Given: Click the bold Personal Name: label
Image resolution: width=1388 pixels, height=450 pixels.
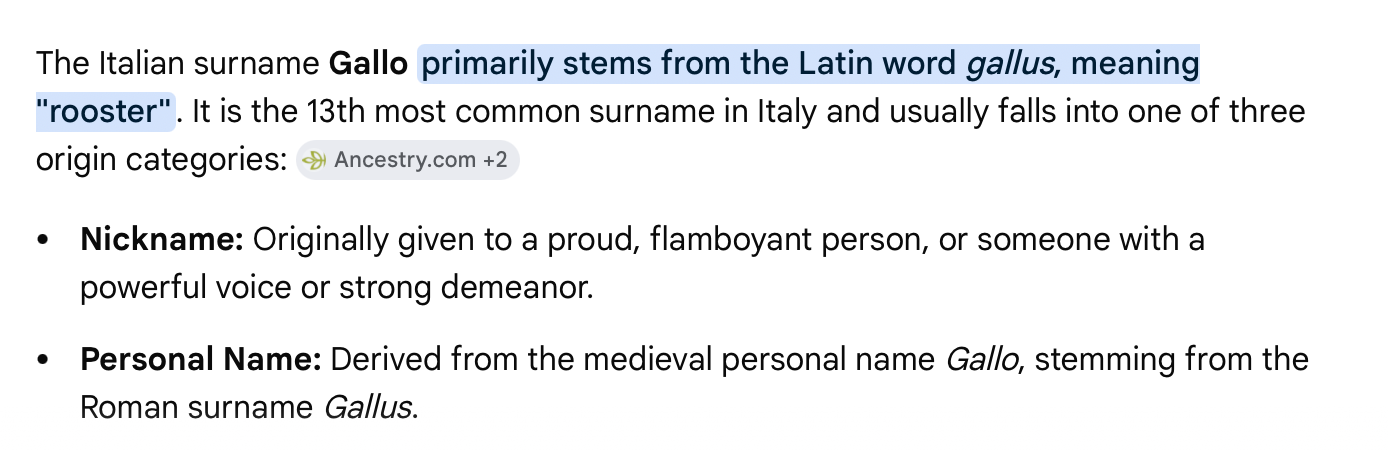Looking at the screenshot, I should pos(201,359).
